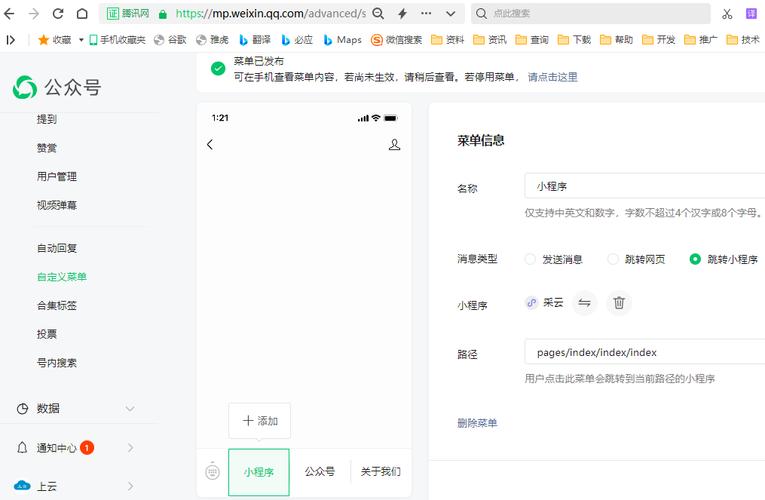765x500 pixels.
Task: Open the 推广 bookmark folder
Action: point(701,40)
